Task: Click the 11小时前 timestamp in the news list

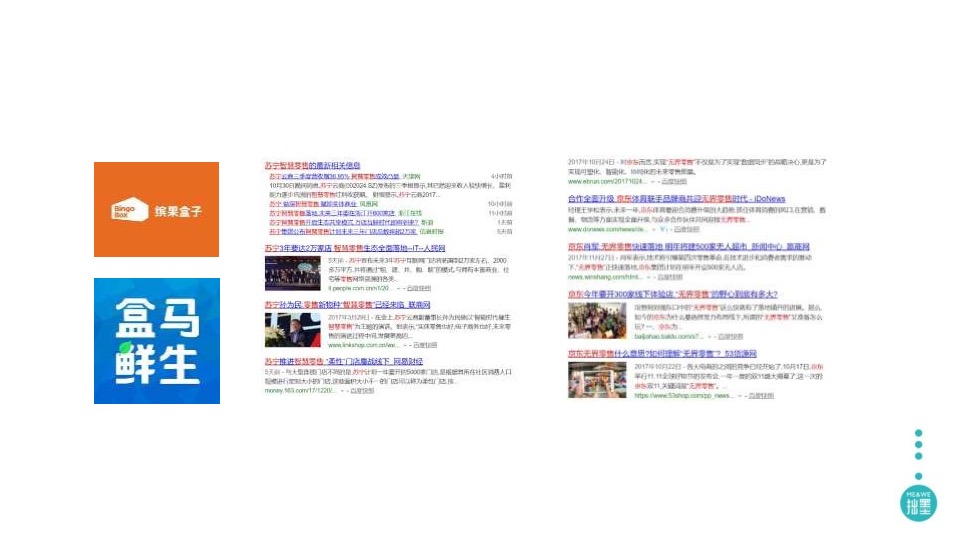Action: coord(500,213)
